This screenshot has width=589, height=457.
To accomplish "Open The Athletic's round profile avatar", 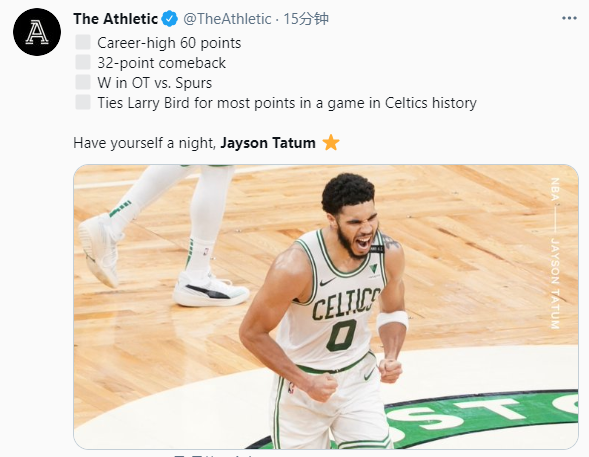I will pyautogui.click(x=37, y=32).
